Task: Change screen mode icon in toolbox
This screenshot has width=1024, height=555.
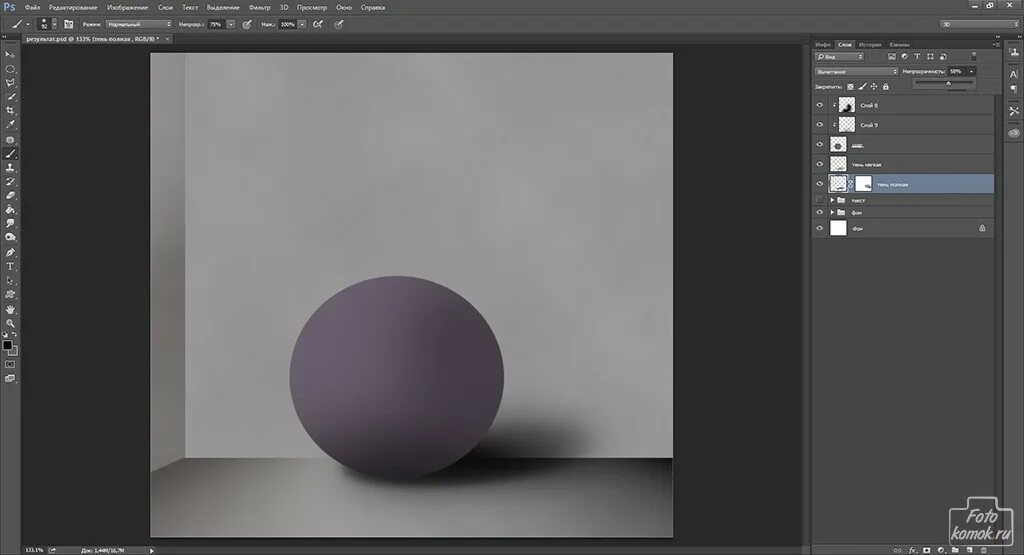Action: [x=10, y=378]
